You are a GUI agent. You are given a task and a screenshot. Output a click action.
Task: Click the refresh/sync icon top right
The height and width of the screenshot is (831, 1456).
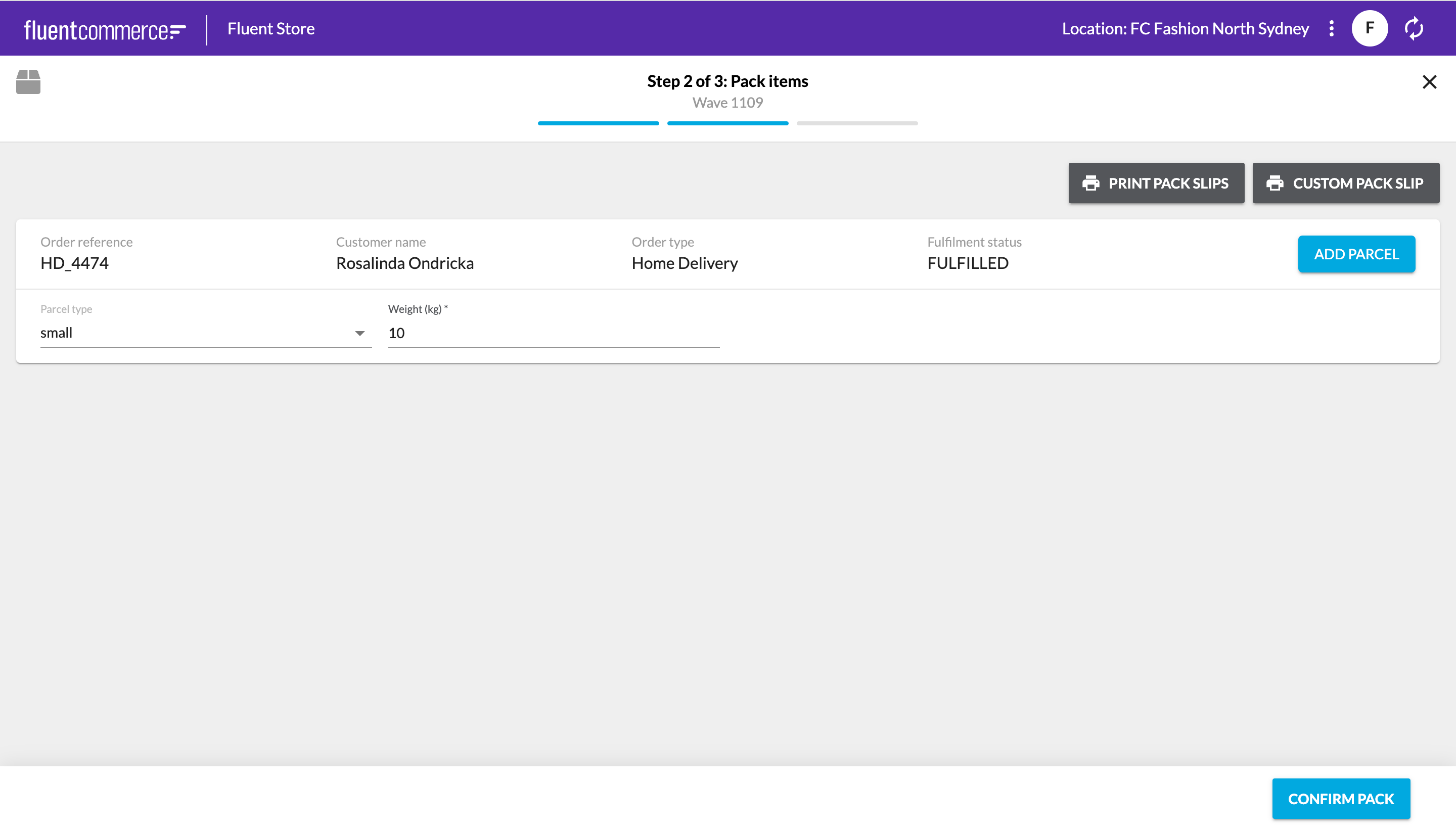click(x=1417, y=28)
